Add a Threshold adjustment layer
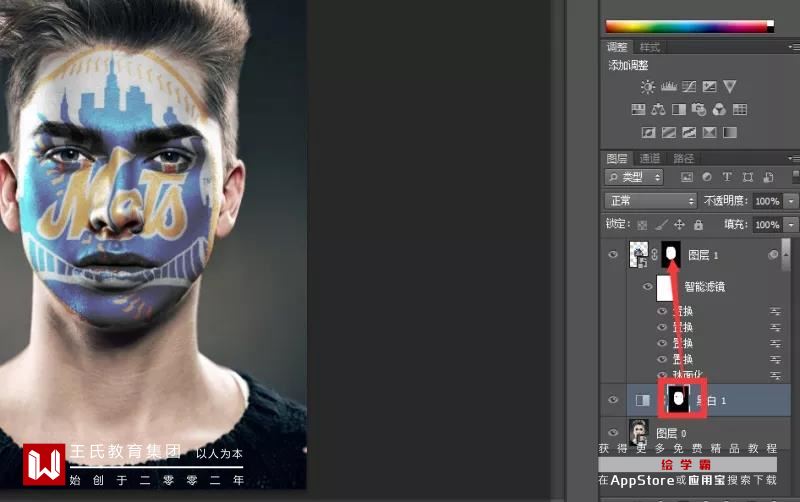Screen dimensions: 800x502 click(689, 133)
